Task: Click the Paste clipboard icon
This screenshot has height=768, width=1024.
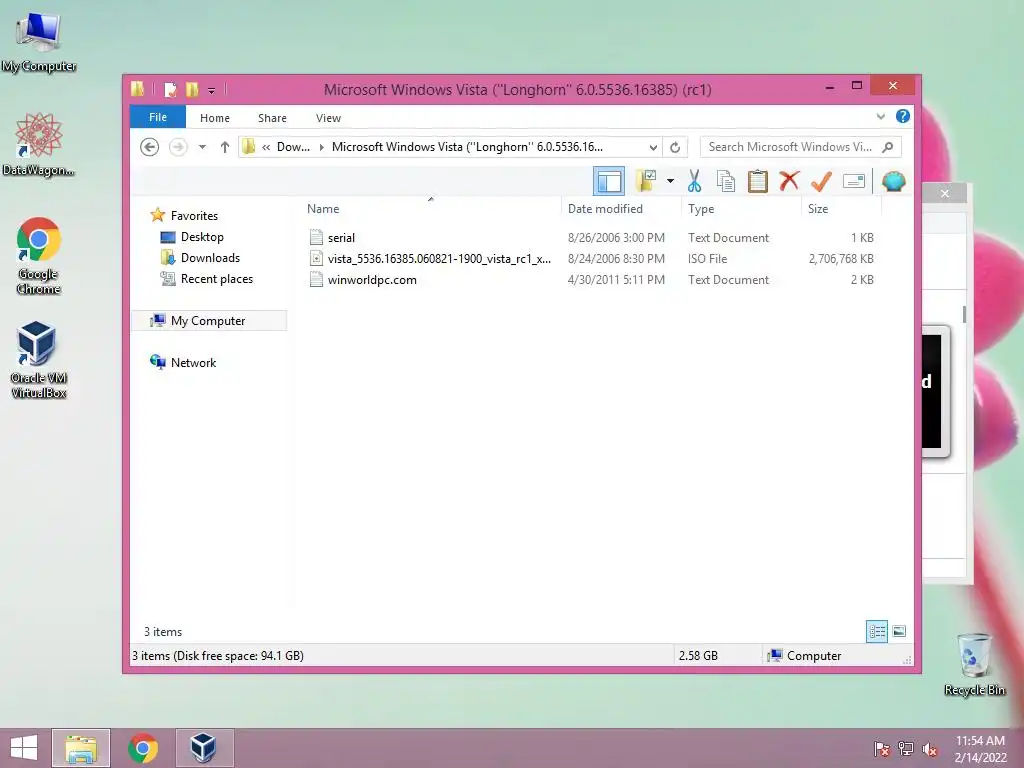Action: 758,181
